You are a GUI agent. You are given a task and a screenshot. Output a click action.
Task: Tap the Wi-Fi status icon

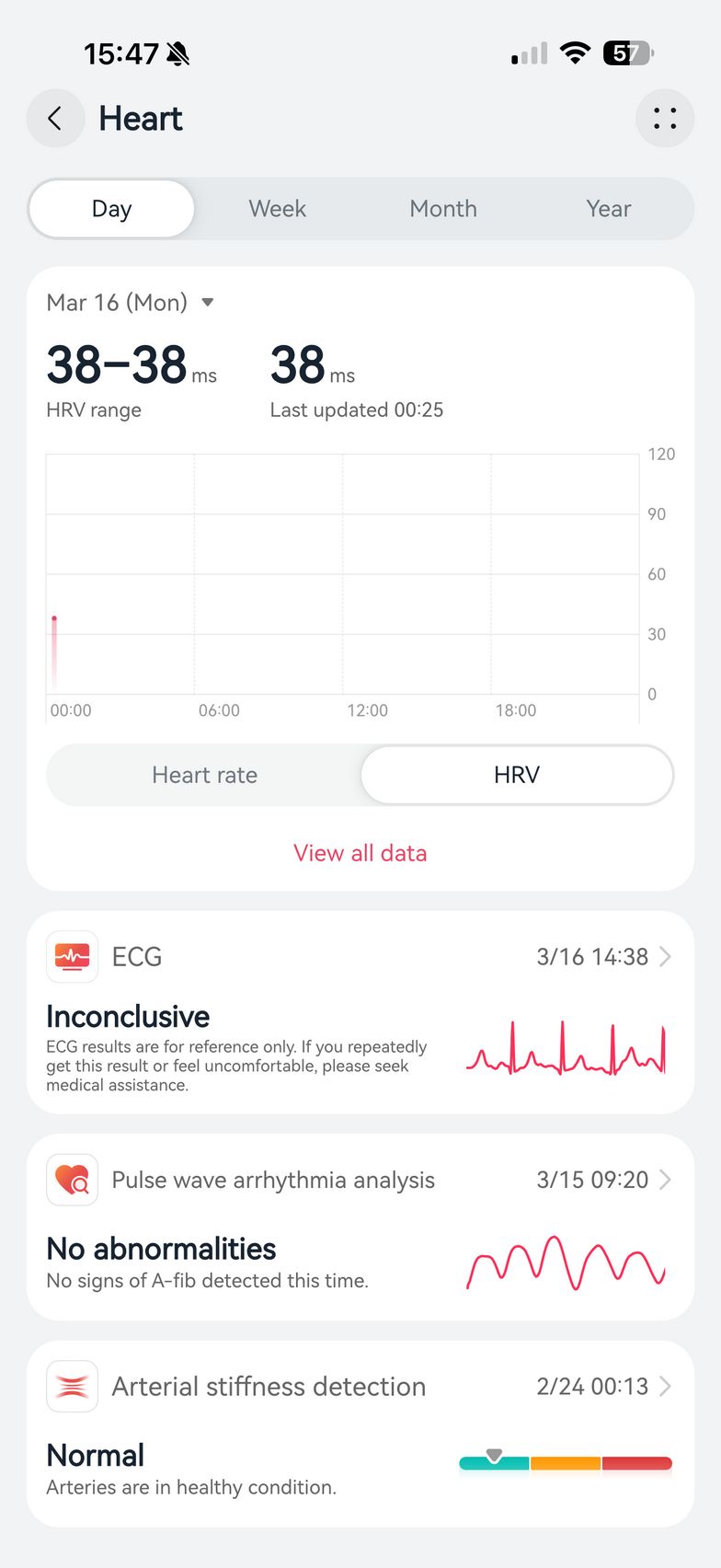[575, 53]
